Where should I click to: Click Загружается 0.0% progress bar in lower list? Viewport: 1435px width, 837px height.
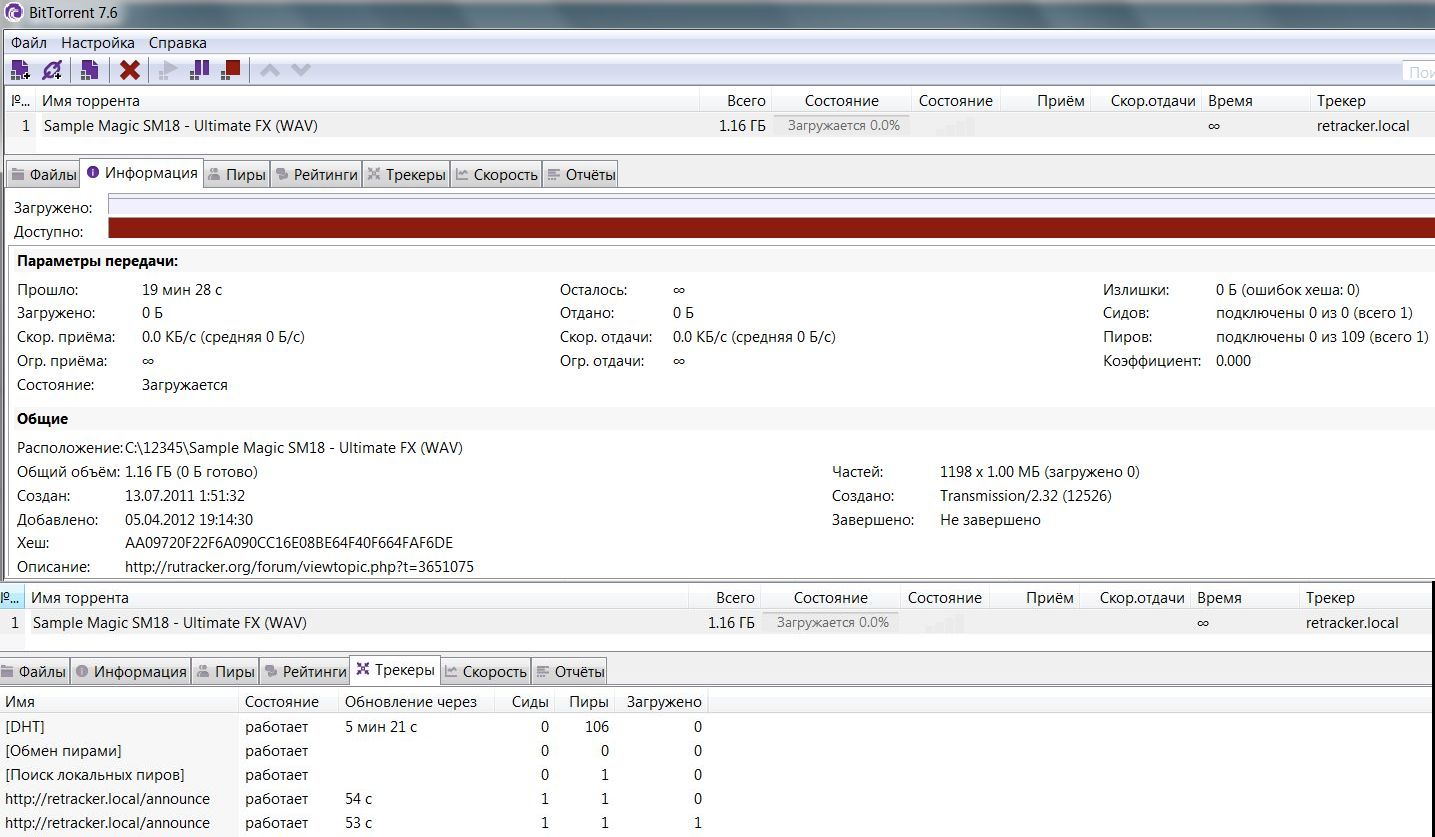click(x=831, y=622)
